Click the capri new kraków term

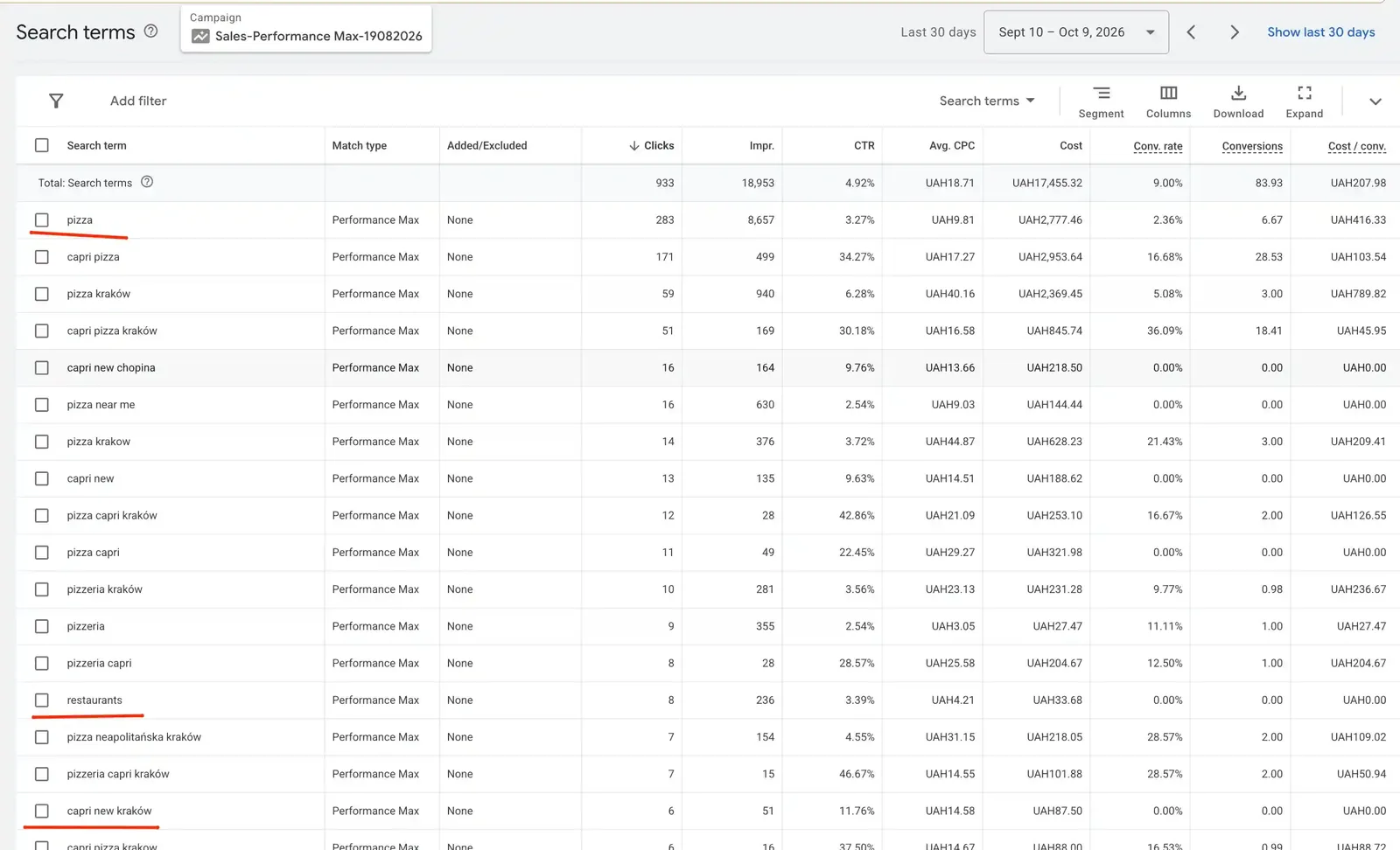[109, 811]
